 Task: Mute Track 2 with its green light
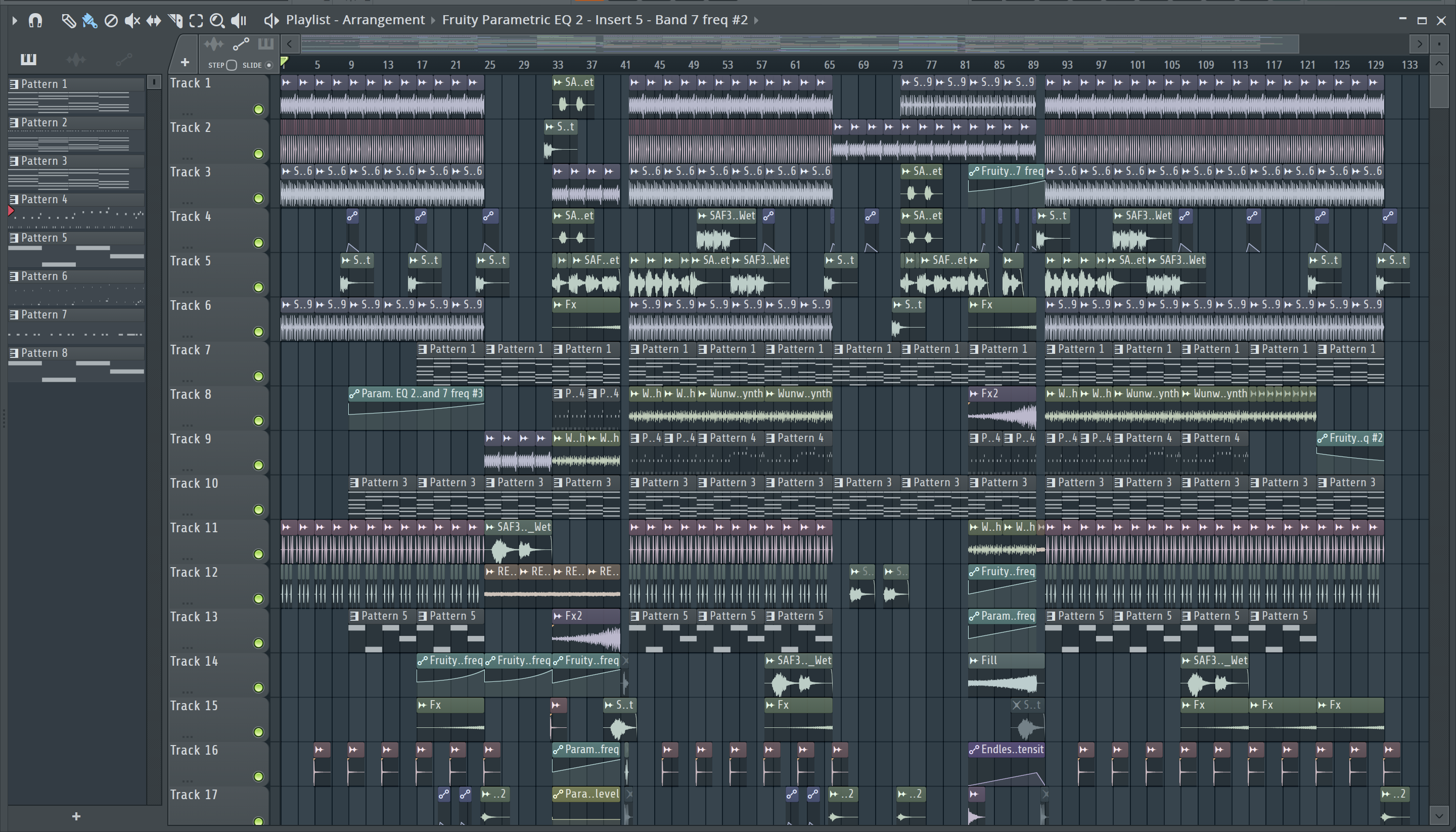pyautogui.click(x=258, y=154)
